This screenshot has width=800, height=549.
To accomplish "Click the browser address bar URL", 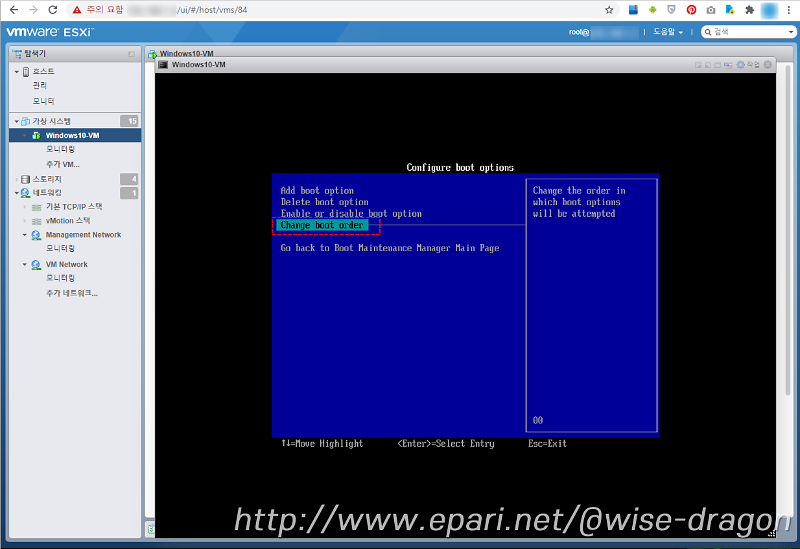I will click(212, 10).
